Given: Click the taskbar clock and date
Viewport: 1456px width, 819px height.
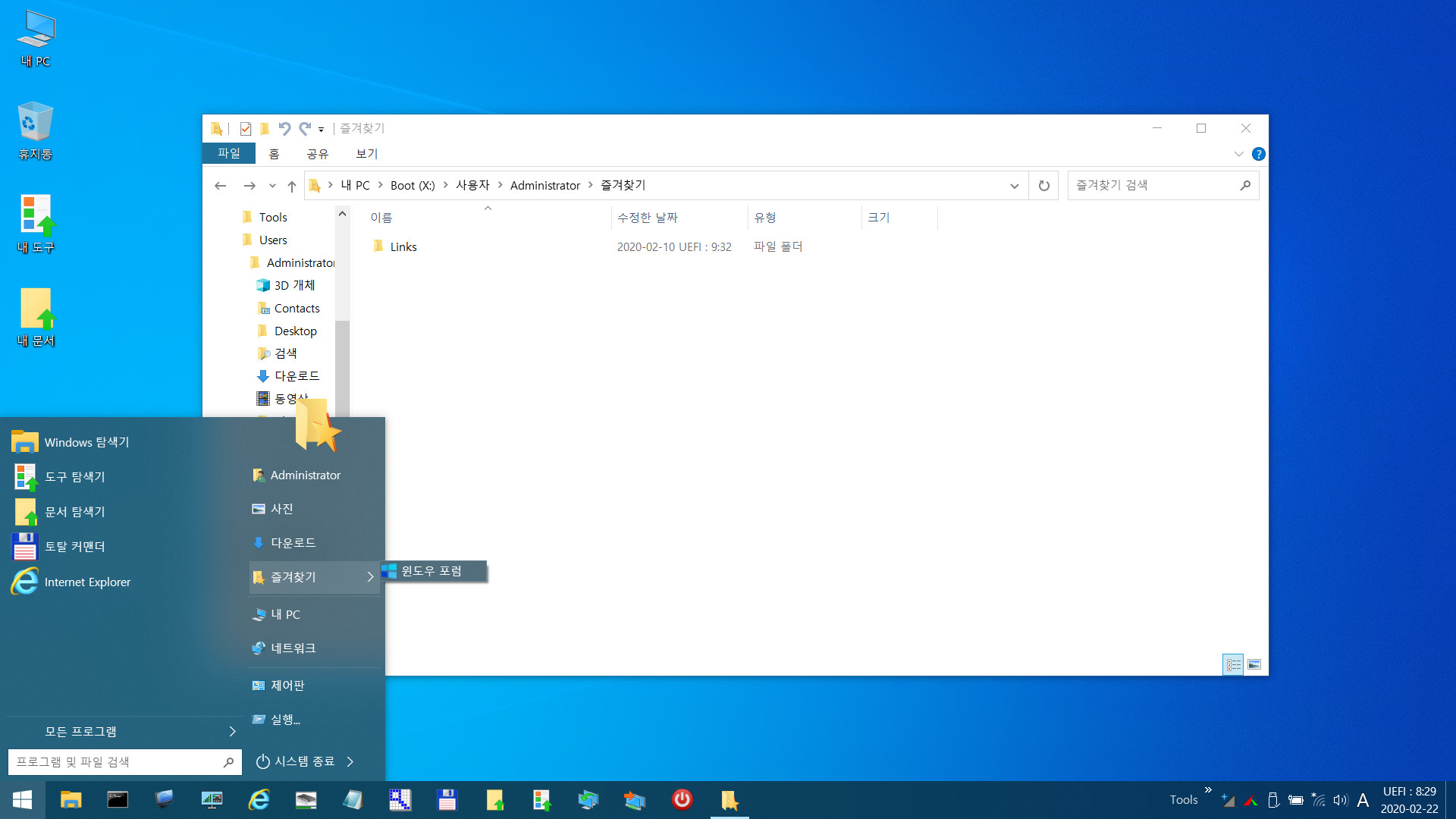Looking at the screenshot, I should point(1409,800).
